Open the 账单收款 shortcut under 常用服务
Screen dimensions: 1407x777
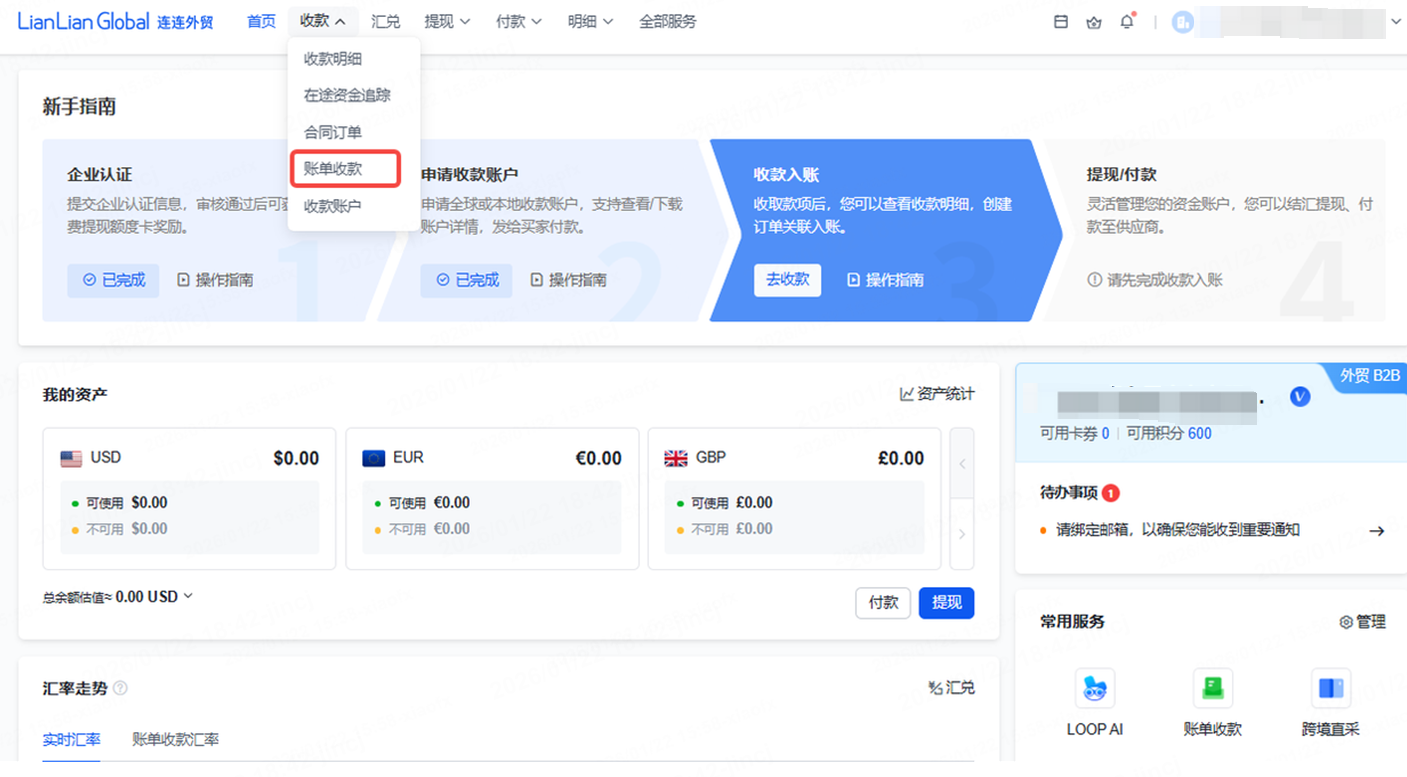[x=1212, y=704]
